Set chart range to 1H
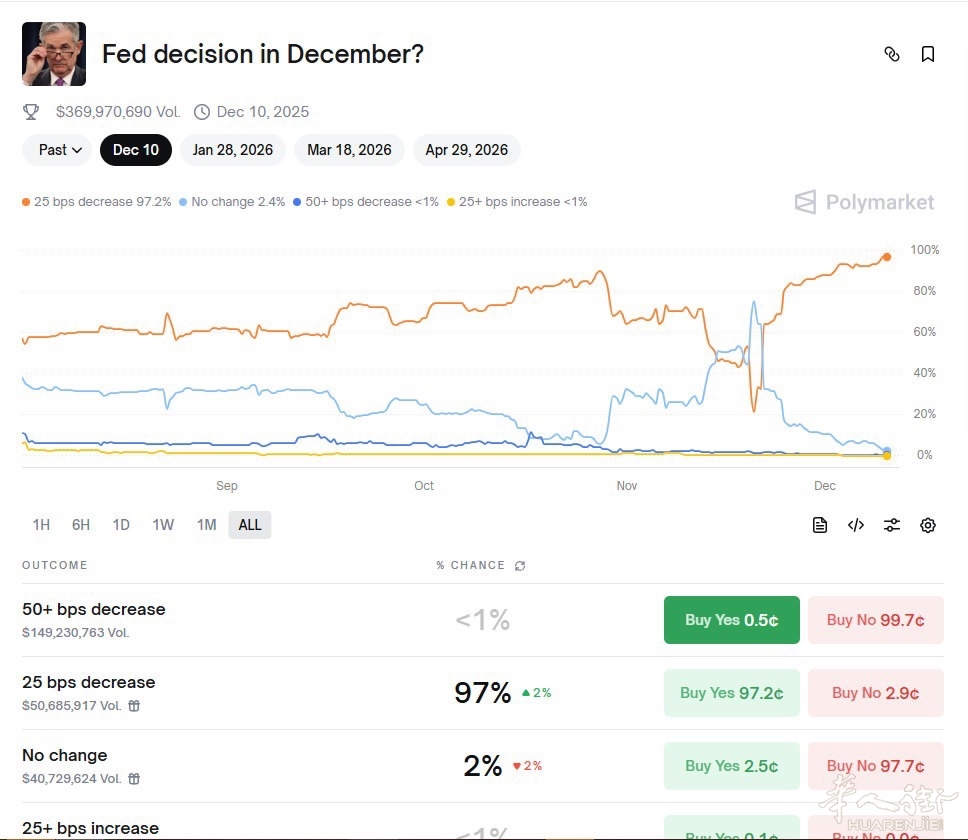The height and width of the screenshot is (840, 968). point(41,525)
